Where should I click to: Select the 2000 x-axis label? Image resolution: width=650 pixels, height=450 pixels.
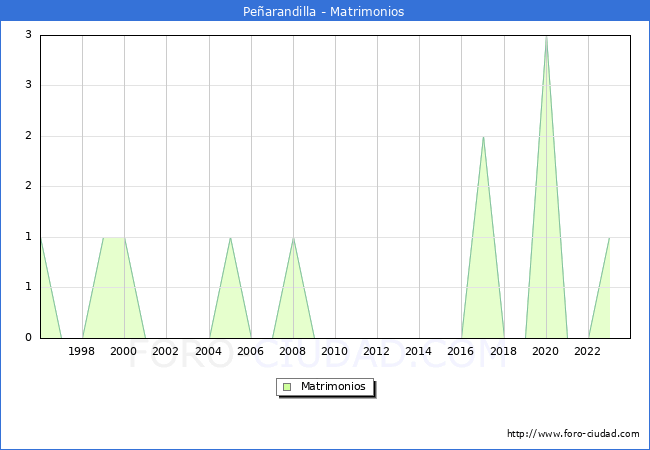tap(124, 351)
